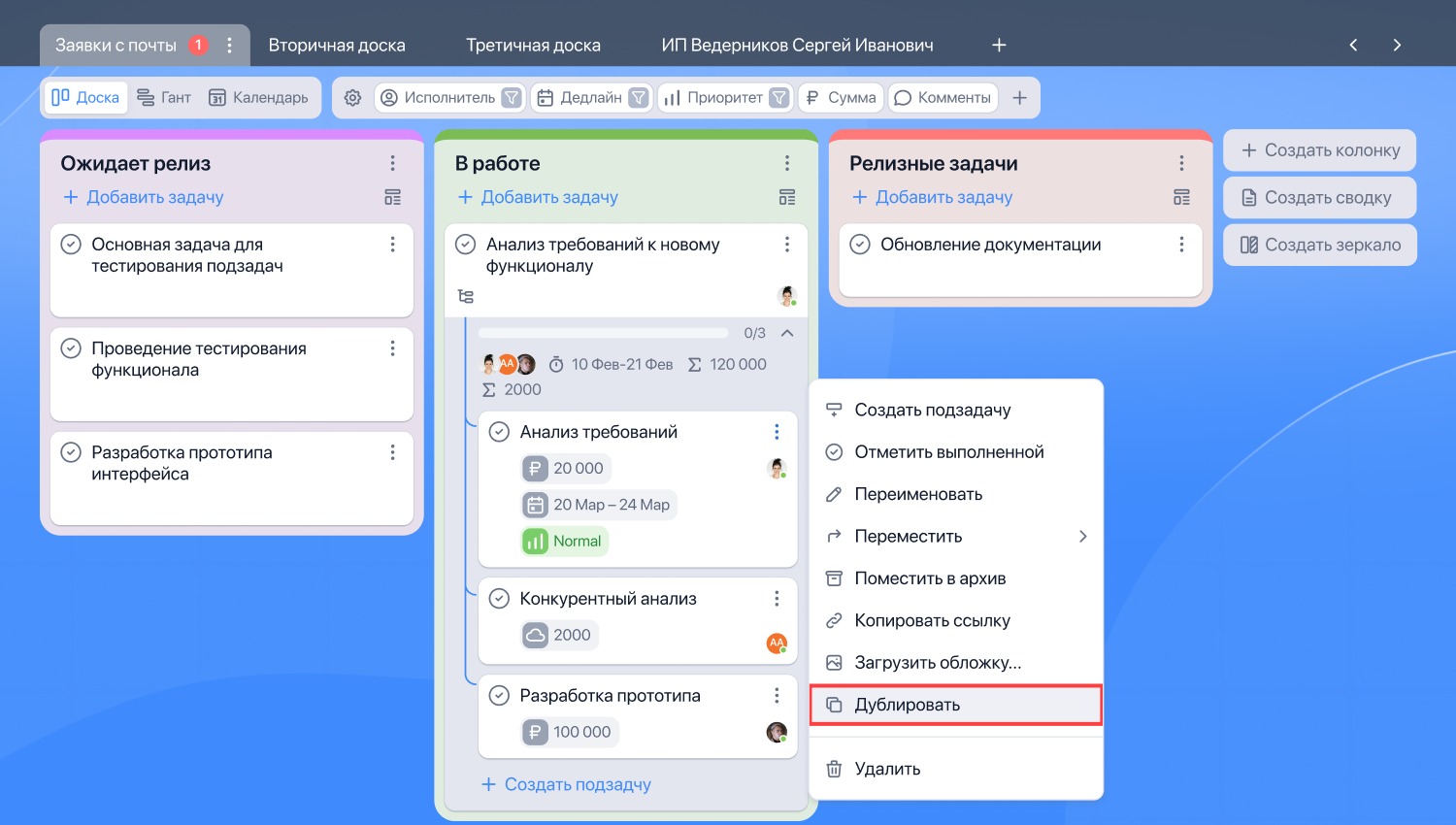
Task: Switch to Календарь view
Action: [x=258, y=97]
